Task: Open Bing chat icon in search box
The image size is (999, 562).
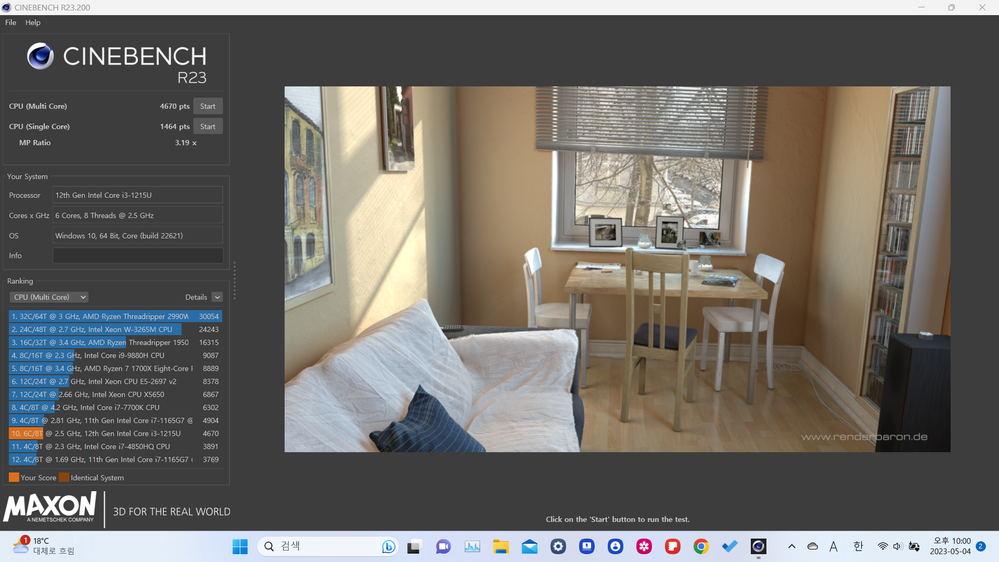Action: [x=388, y=547]
